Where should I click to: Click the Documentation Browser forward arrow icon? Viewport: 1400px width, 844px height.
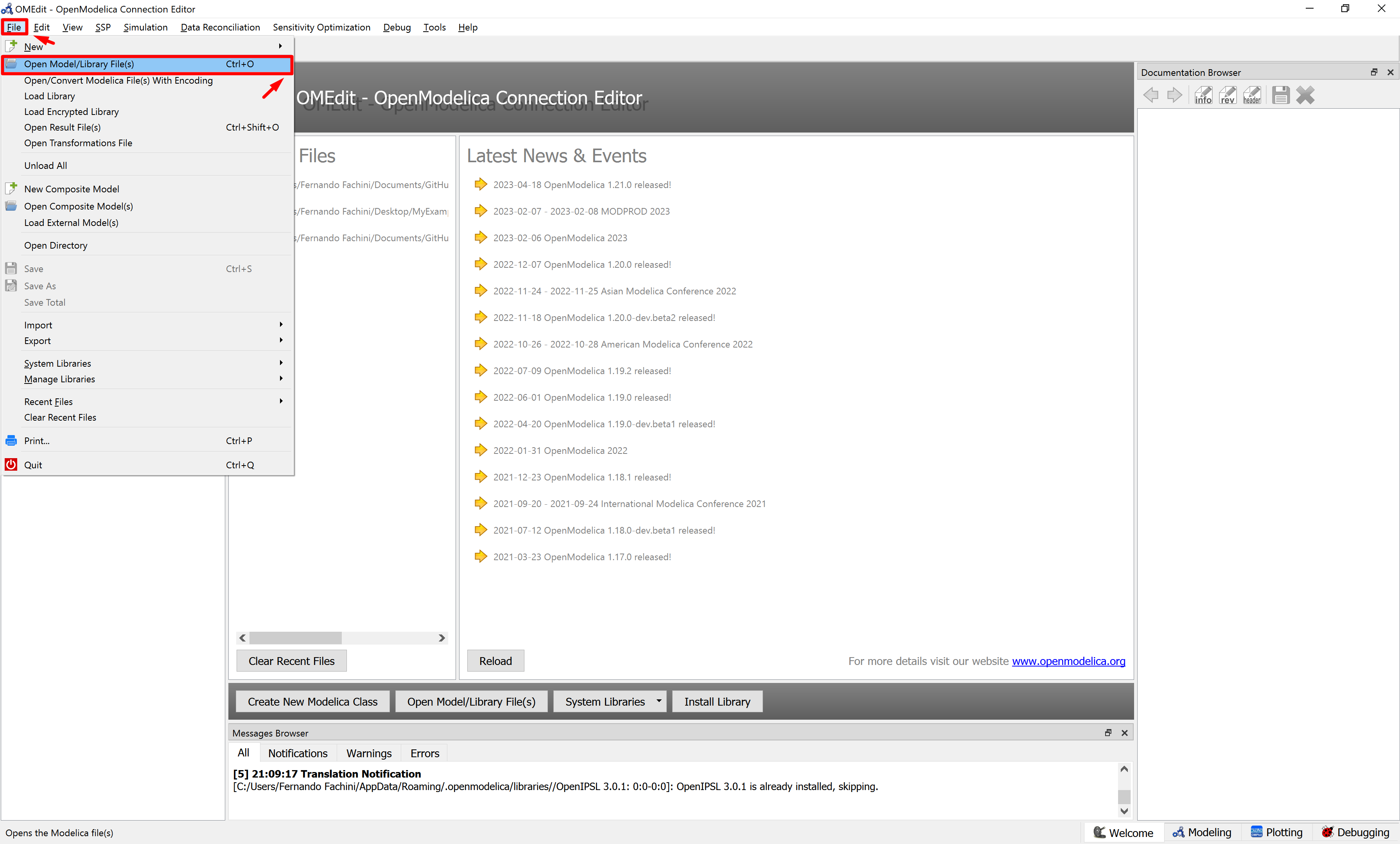click(1174, 95)
